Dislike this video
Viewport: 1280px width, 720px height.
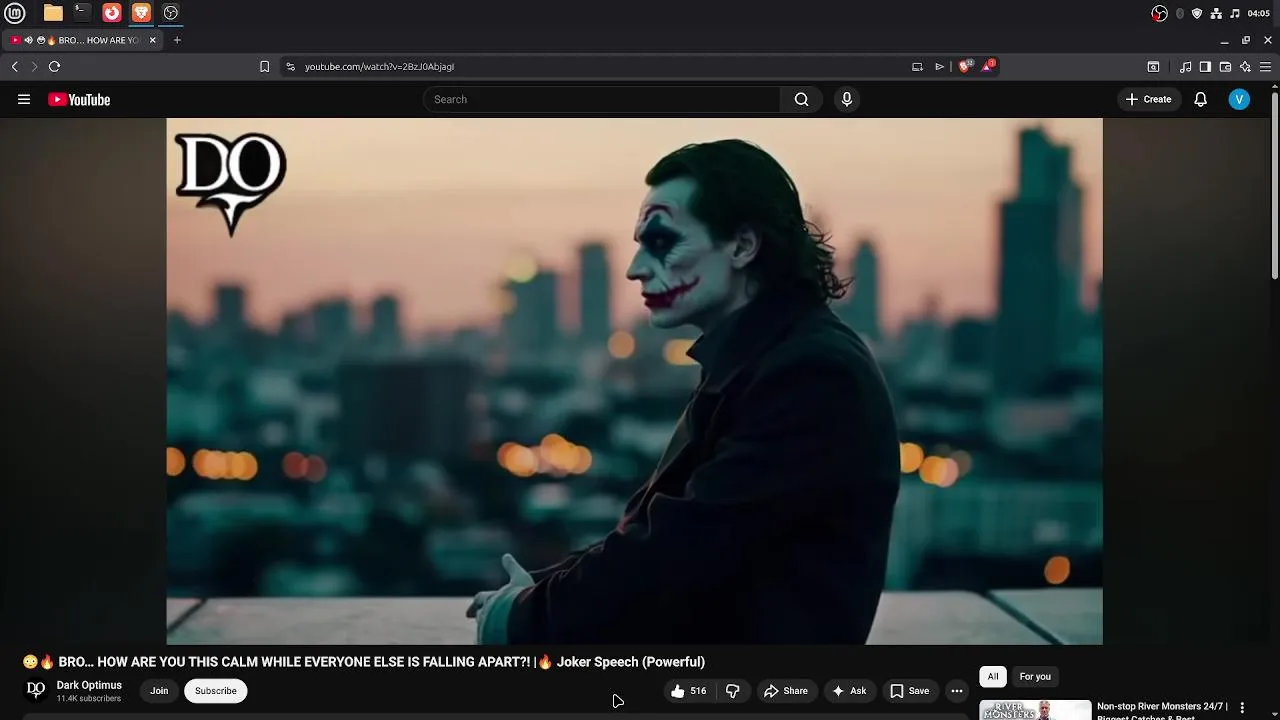coord(732,691)
